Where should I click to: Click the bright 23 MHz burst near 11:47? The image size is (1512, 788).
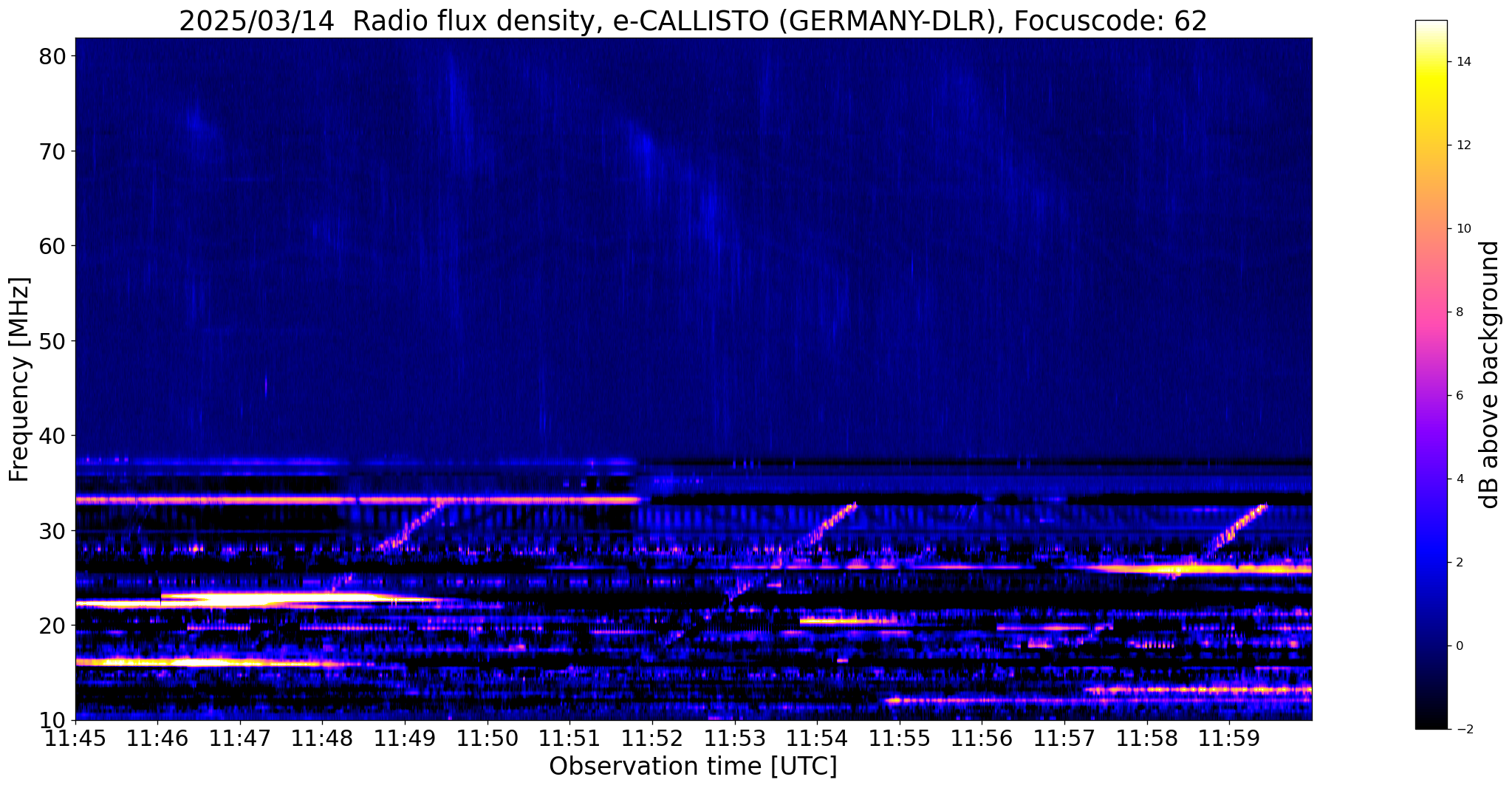point(295,597)
